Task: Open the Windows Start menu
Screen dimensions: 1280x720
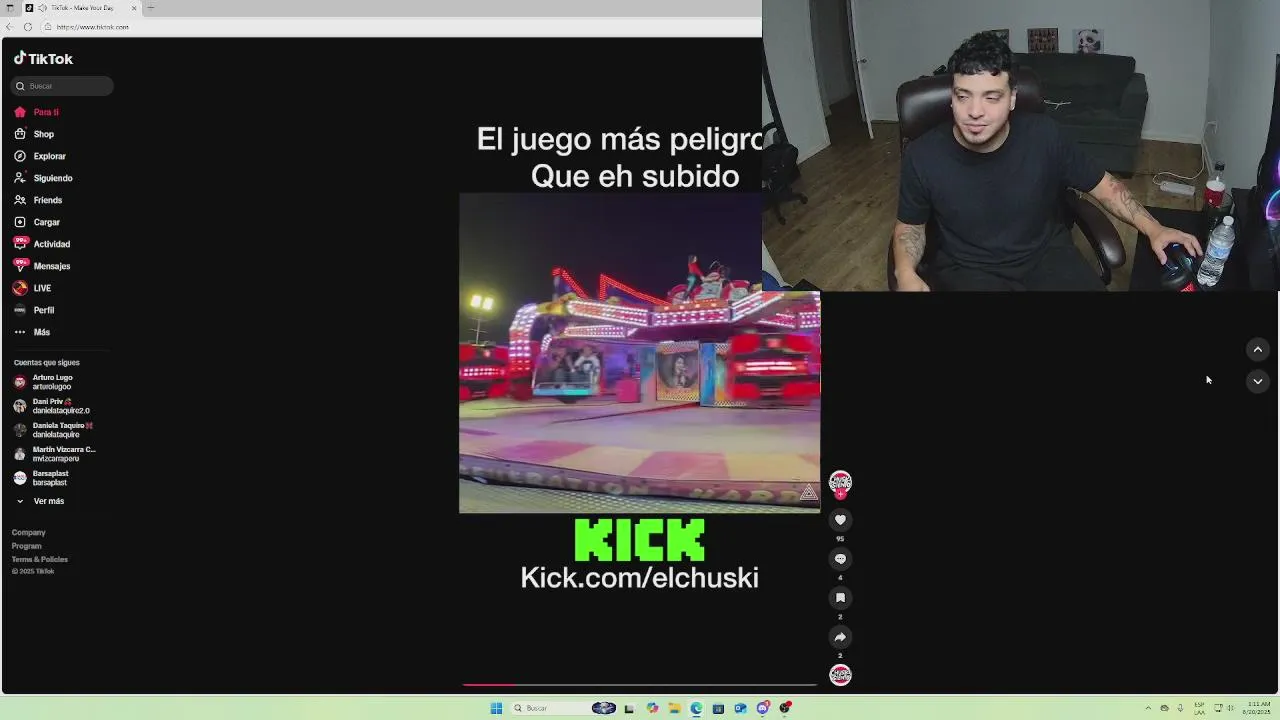Action: [496, 708]
